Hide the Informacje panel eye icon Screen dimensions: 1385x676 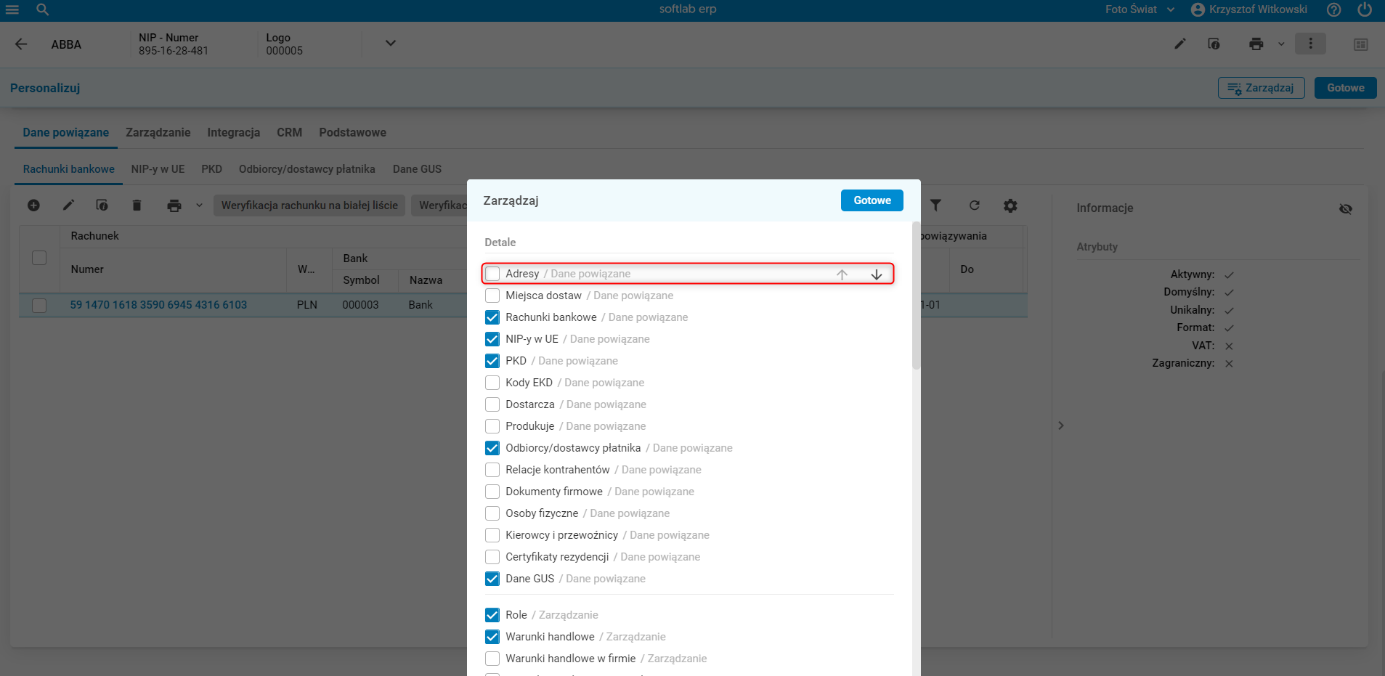click(1345, 209)
